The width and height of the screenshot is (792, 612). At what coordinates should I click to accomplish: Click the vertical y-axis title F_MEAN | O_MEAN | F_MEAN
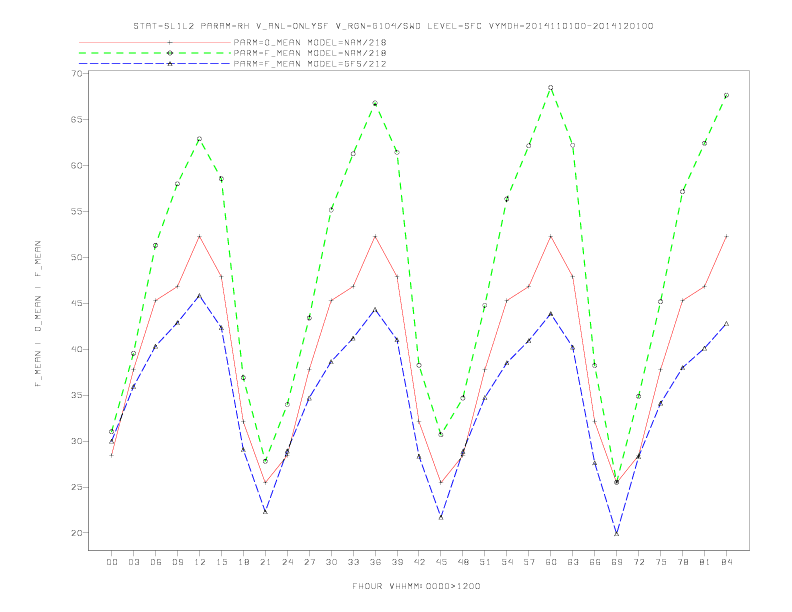click(38, 314)
